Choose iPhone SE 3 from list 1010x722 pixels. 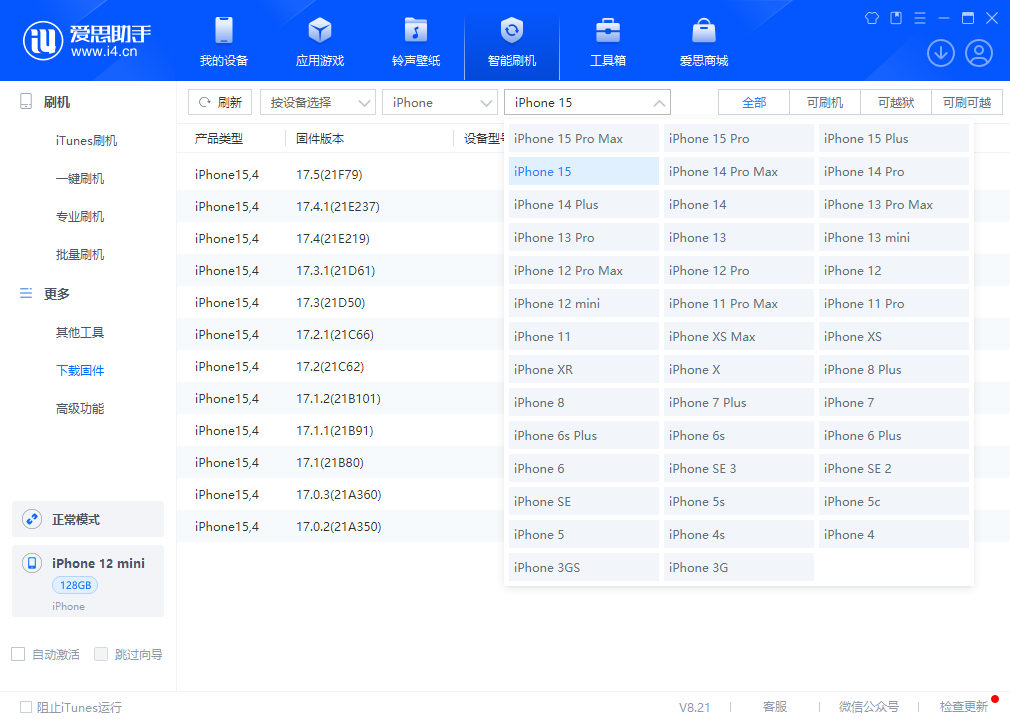coord(739,468)
